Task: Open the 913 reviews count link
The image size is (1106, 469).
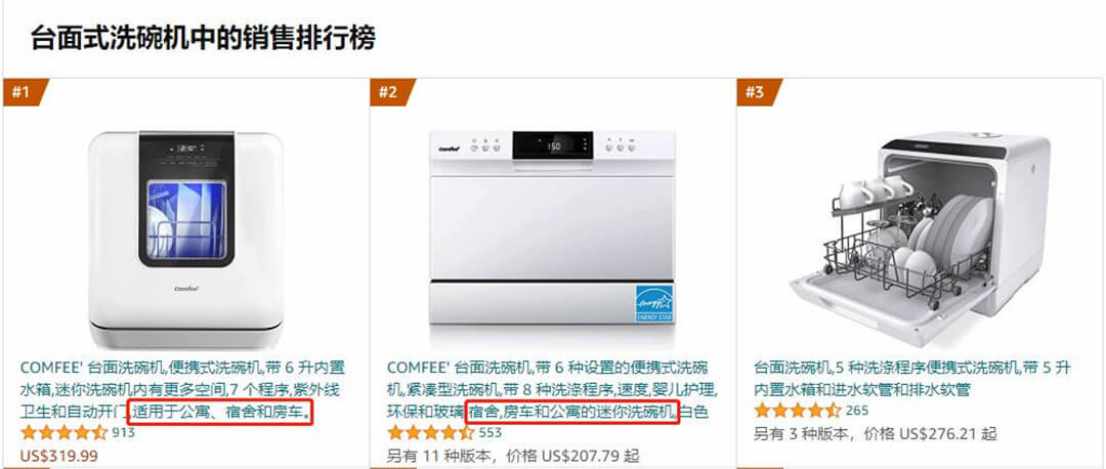Action: click(123, 433)
